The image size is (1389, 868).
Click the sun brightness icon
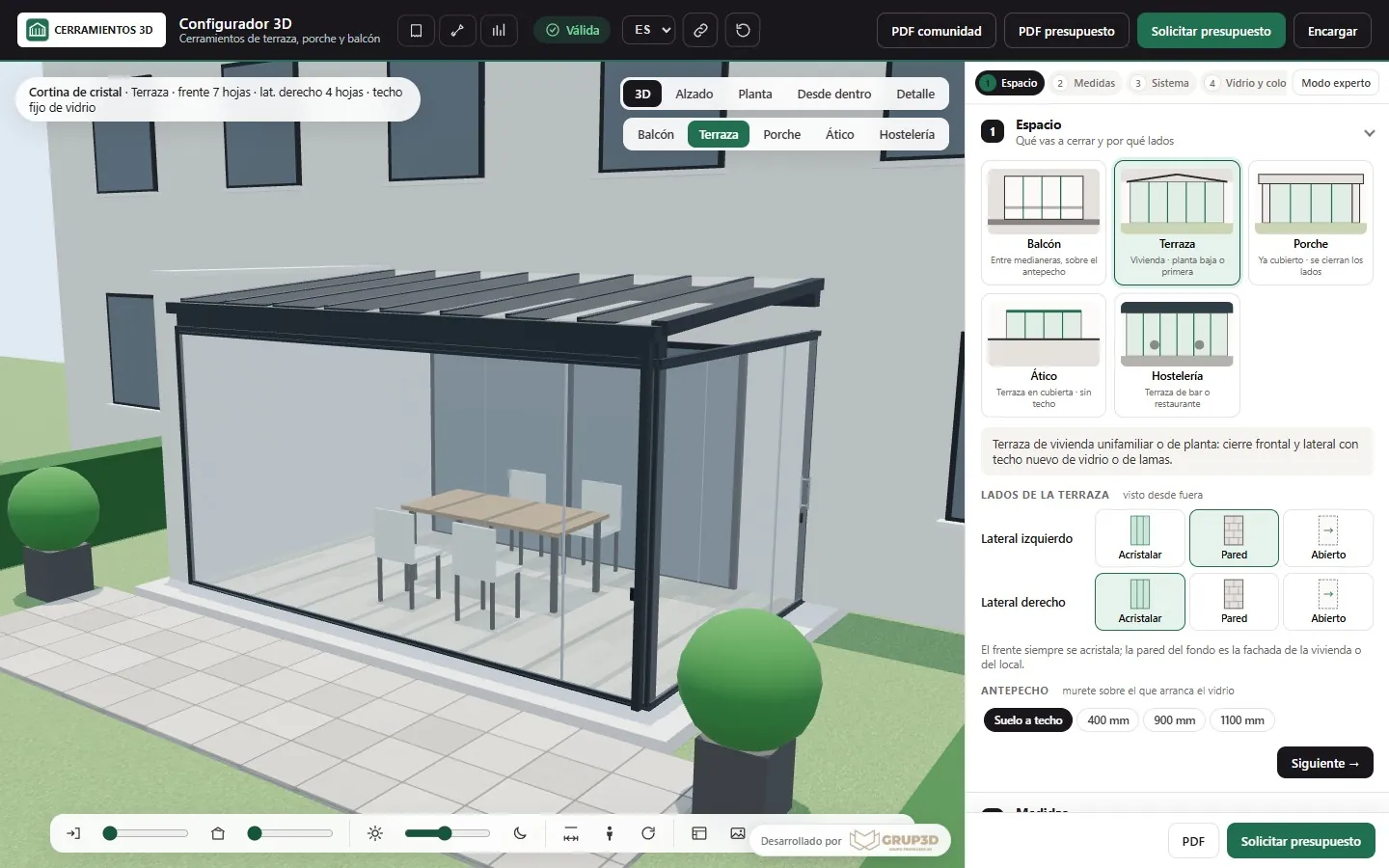(x=375, y=833)
